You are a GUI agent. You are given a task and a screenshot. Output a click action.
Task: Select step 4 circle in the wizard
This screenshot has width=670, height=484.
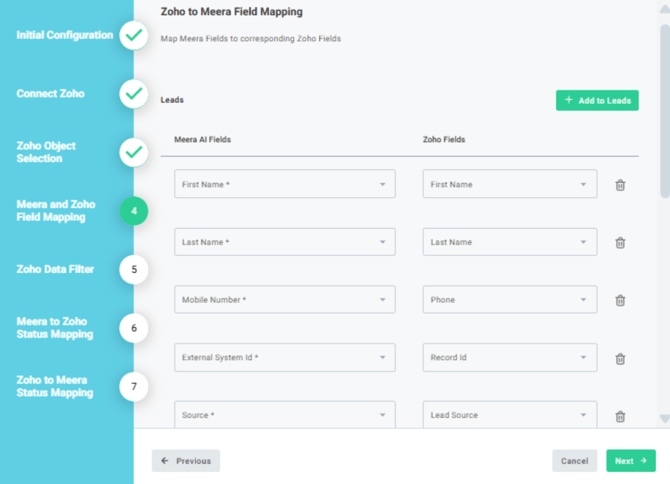click(x=134, y=211)
